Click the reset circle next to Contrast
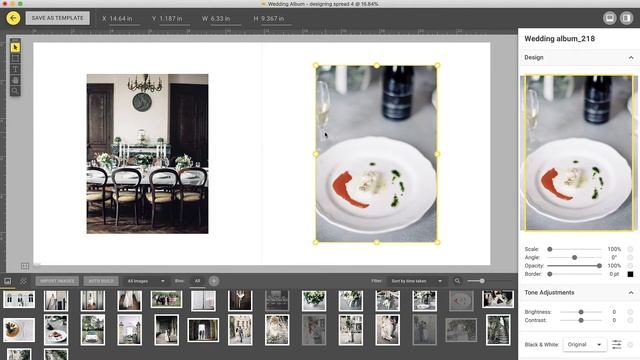Screen dimensions: 640x360 [x=631, y=320]
